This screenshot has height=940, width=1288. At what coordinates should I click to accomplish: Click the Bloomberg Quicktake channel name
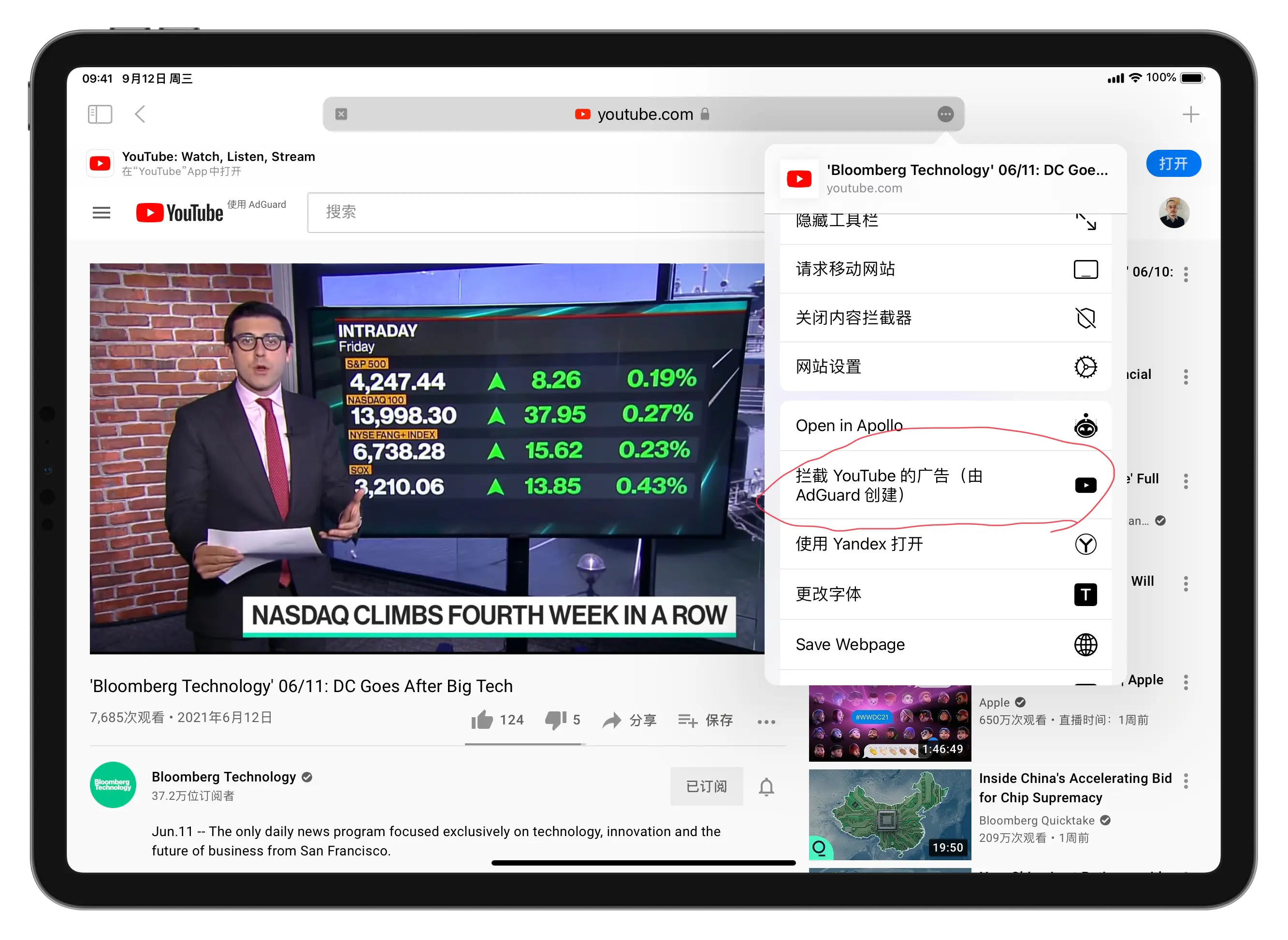point(1037,821)
